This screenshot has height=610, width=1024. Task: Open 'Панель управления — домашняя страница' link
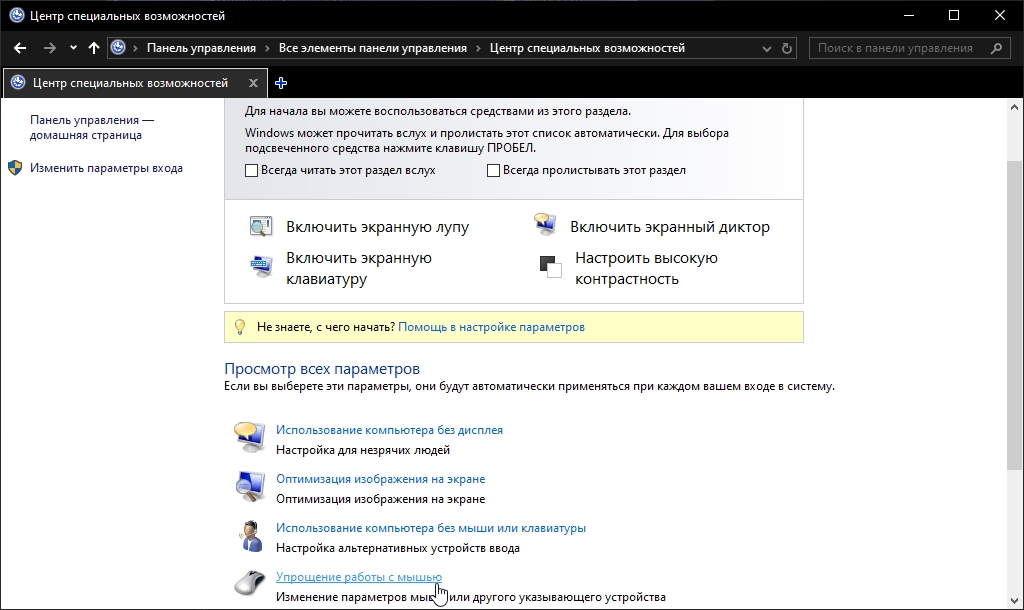(x=91, y=127)
